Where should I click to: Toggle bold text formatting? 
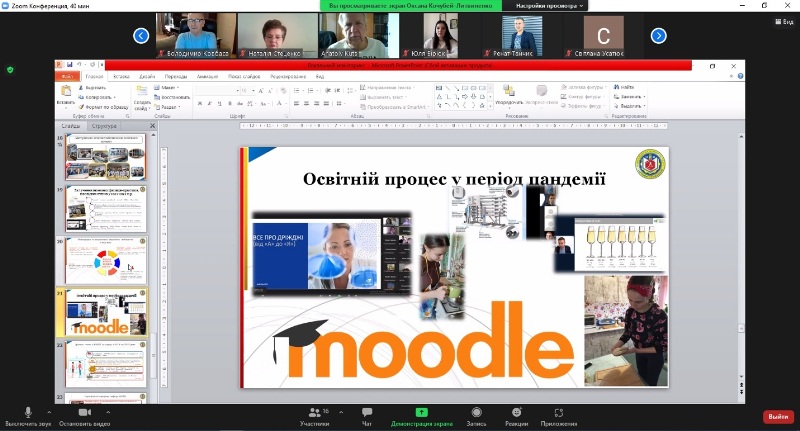200,104
